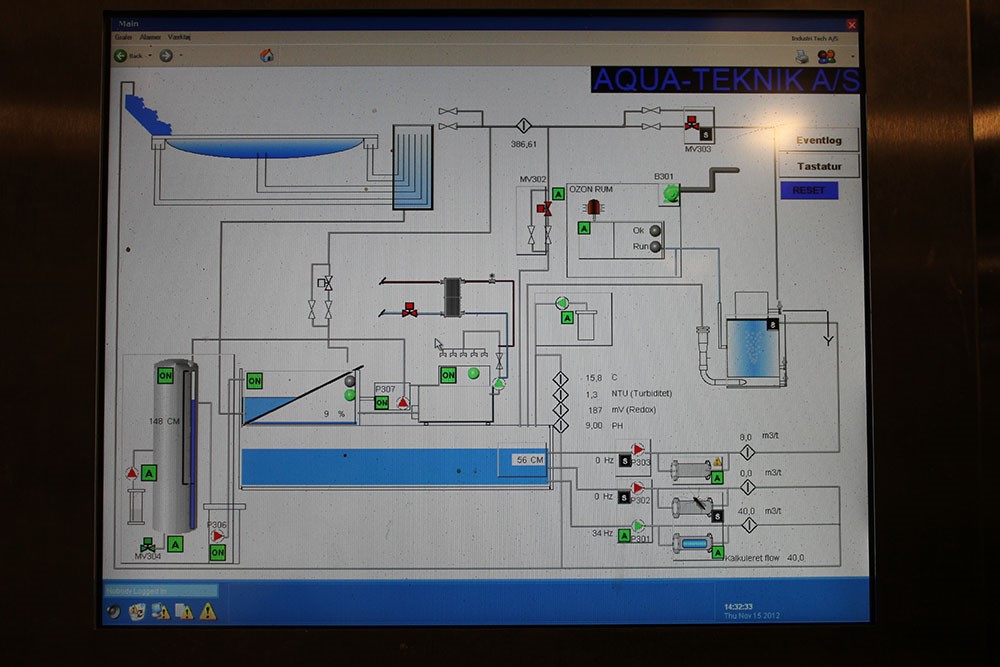Click the pH sensor diamond symbol
Viewport: 1000px width, 667px height.
560,425
